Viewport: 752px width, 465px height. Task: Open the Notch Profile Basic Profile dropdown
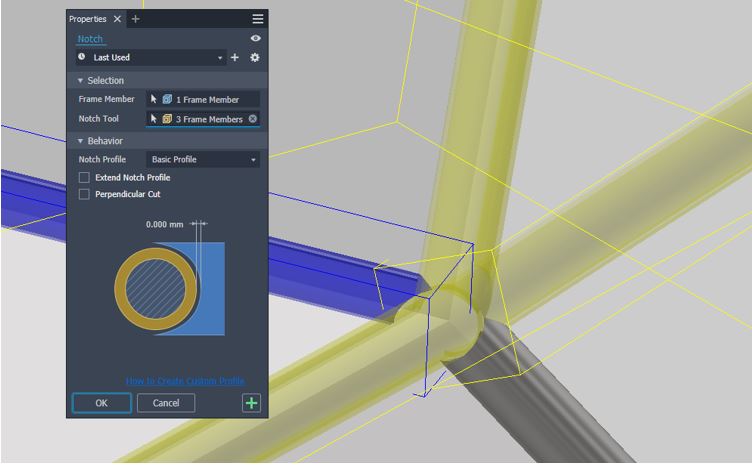[x=203, y=160]
